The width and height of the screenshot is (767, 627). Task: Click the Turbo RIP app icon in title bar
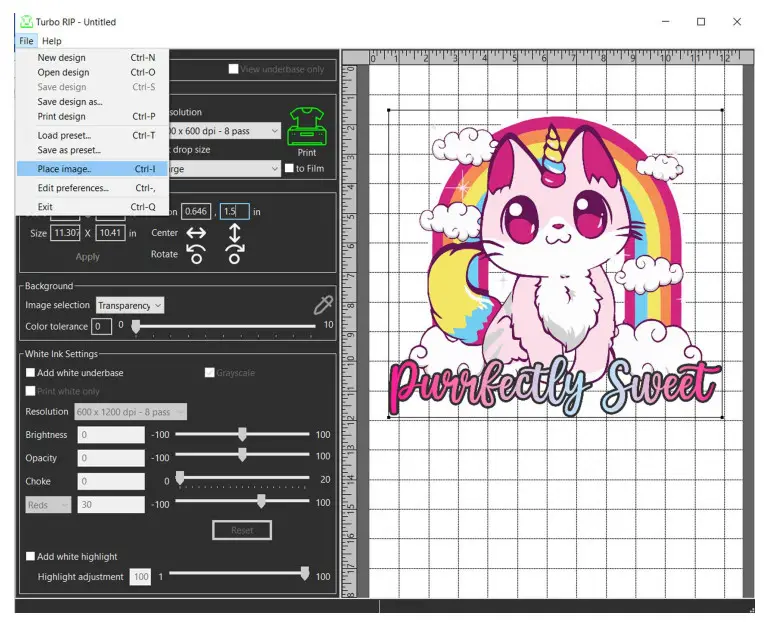26,22
